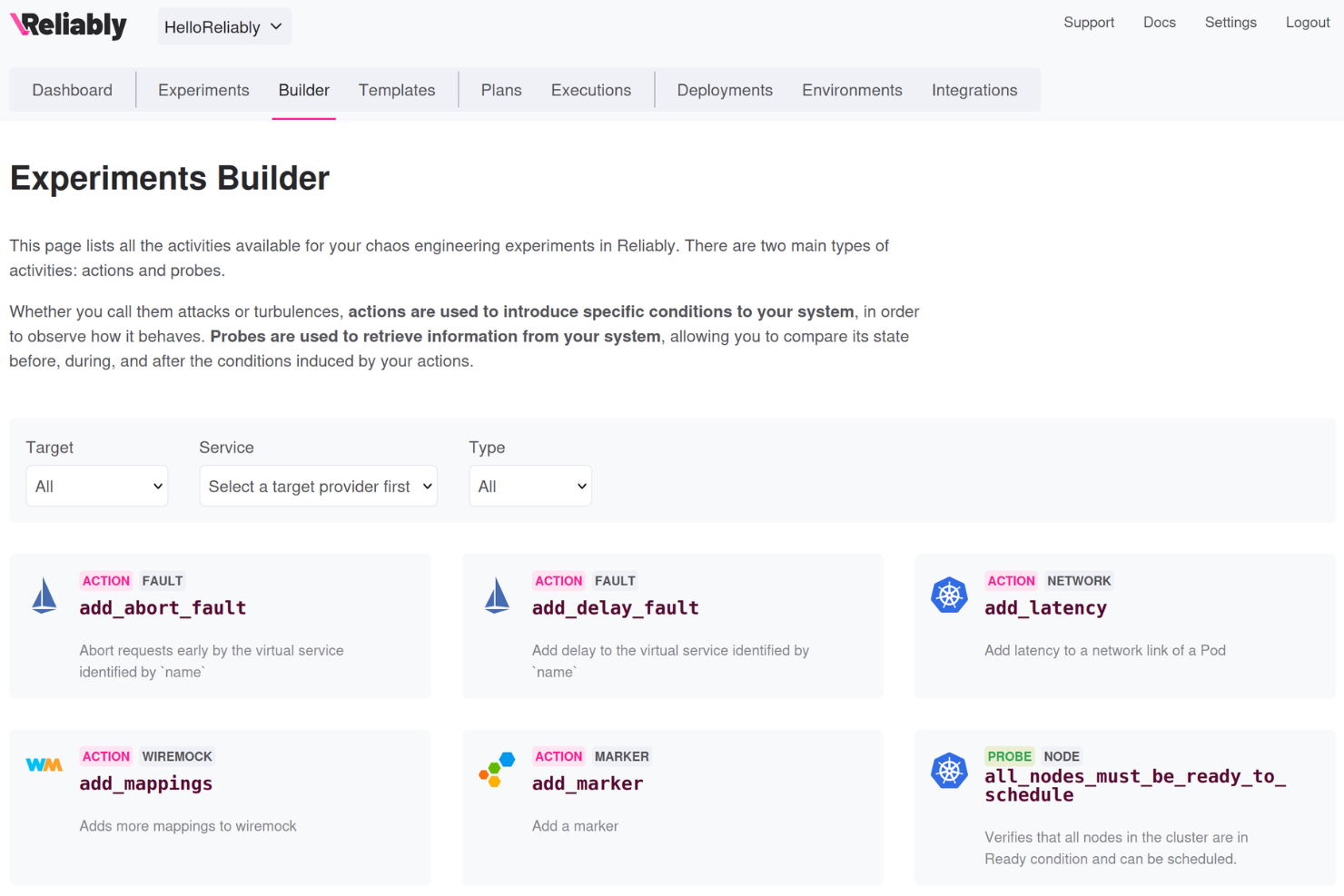Screen dimensions: 1344x896
Task: Open the Target filter dropdown
Action: [97, 487]
